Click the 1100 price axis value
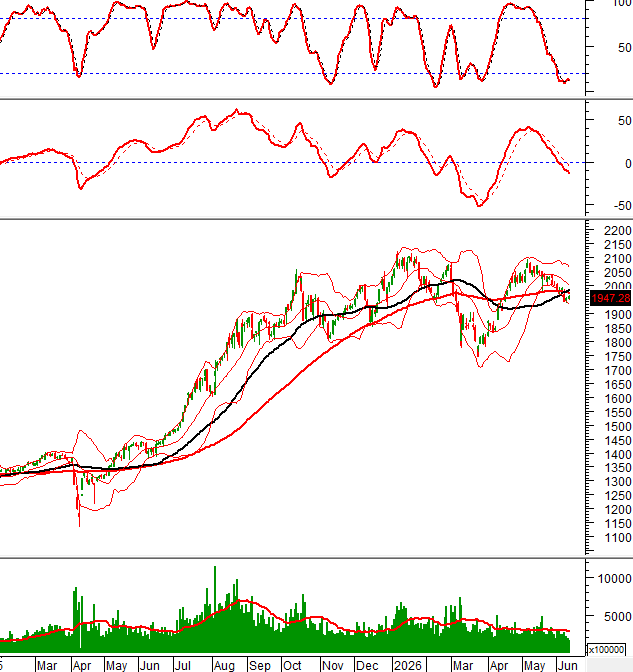Image resolution: width=633 pixels, height=672 pixels. pos(617,538)
